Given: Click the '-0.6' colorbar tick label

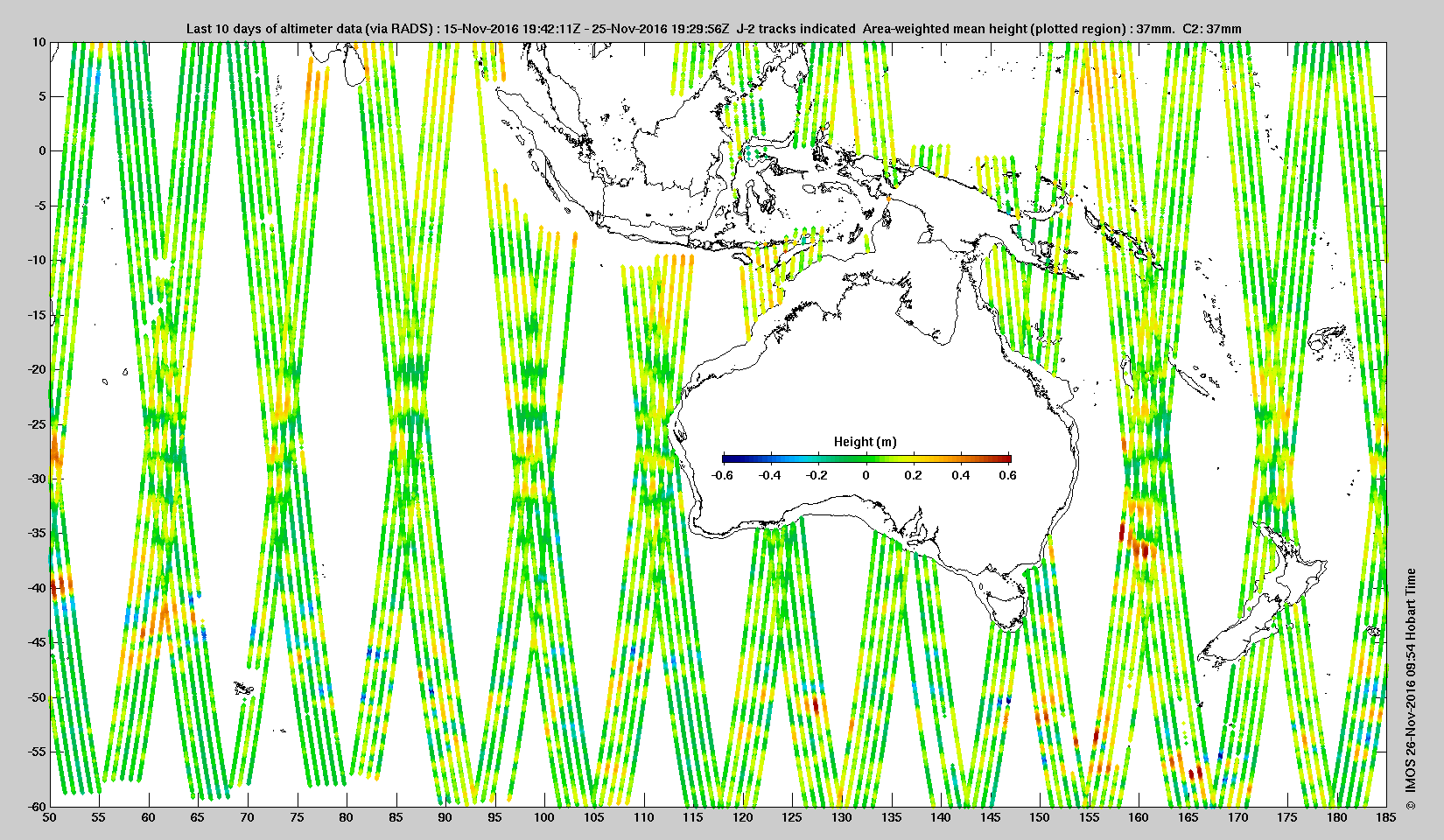Looking at the screenshot, I should (x=722, y=475).
